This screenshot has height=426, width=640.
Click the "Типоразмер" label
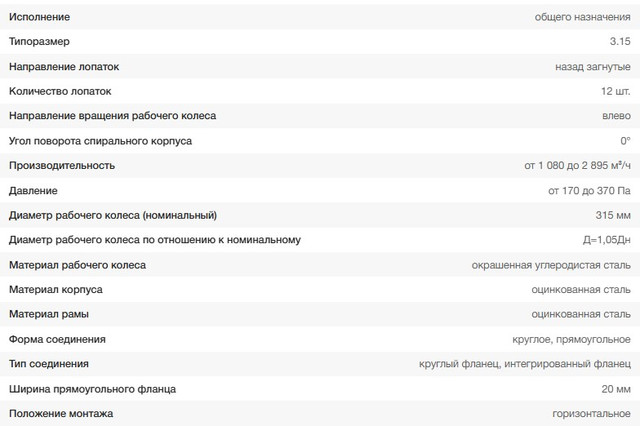[40, 42]
